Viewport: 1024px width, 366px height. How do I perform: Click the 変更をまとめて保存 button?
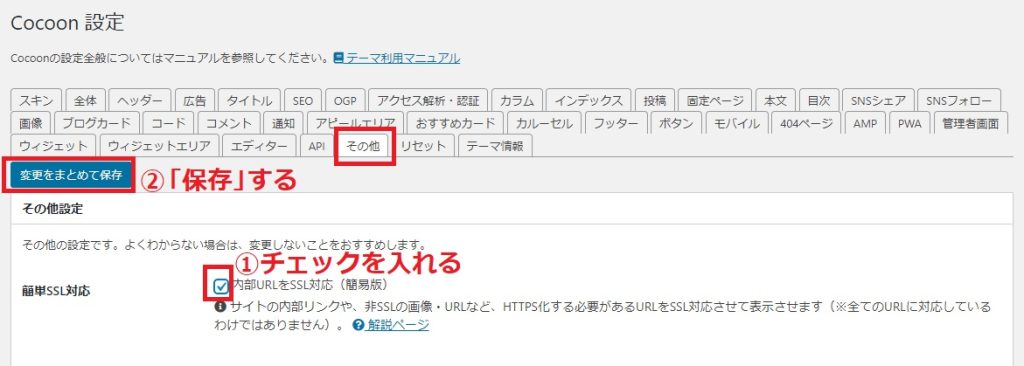click(x=71, y=175)
